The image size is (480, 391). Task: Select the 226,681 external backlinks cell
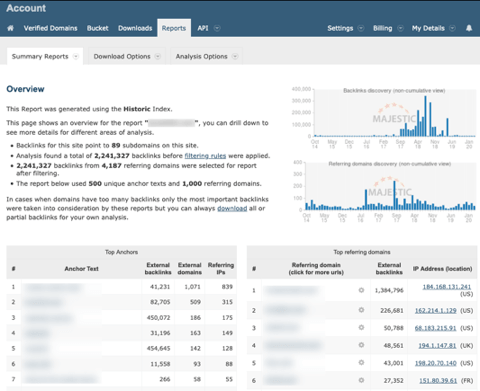coord(392,310)
